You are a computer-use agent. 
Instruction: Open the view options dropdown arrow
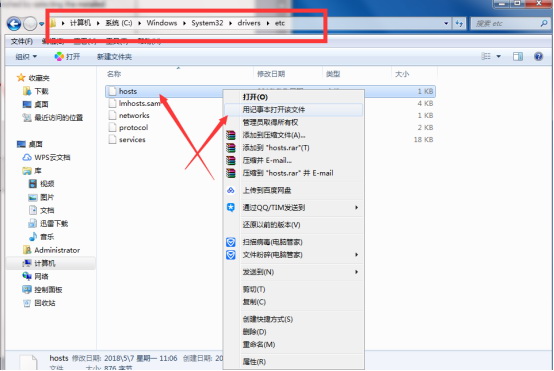499,56
